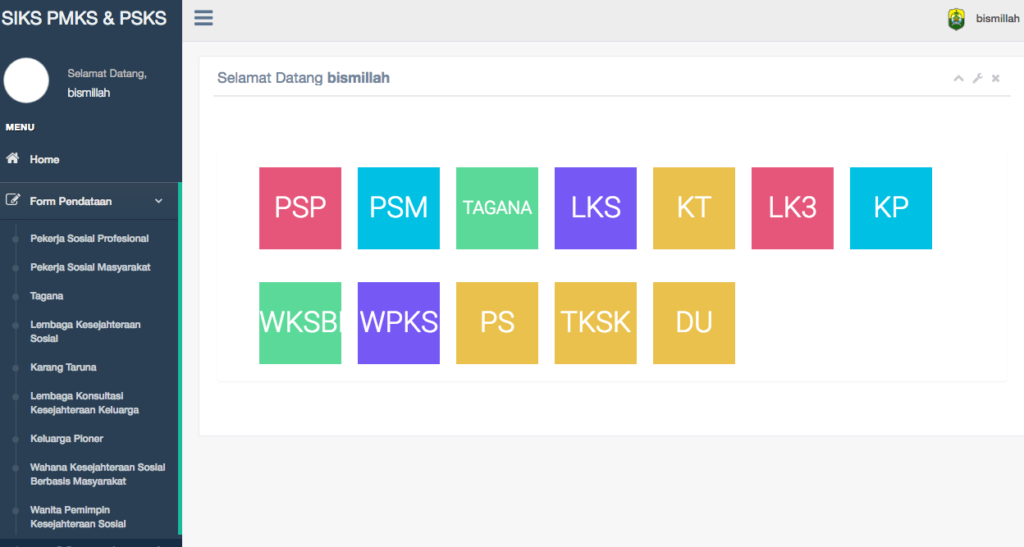Viewport: 1024px width, 547px height.
Task: Click the SIKS PMKS & PSKS title link
Action: pos(85,18)
